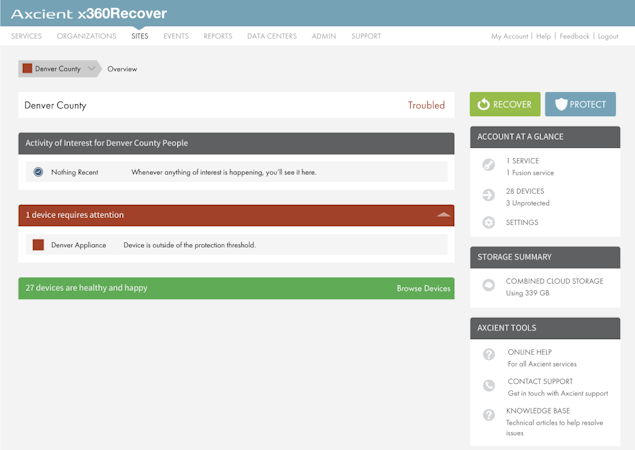
Task: Open the Data Centers tab
Action: pyautogui.click(x=272, y=36)
